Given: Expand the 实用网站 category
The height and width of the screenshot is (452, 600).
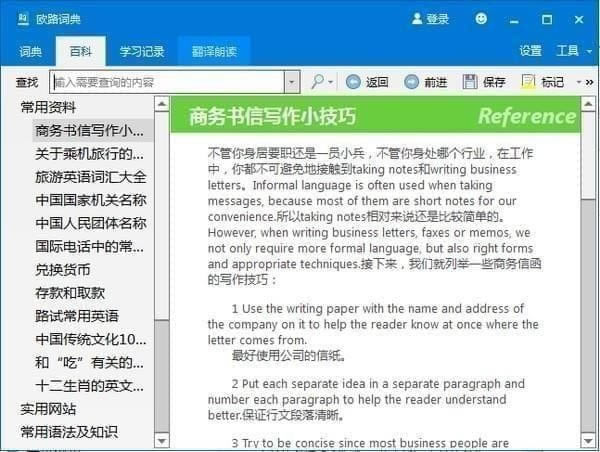Looking at the screenshot, I should [48, 409].
